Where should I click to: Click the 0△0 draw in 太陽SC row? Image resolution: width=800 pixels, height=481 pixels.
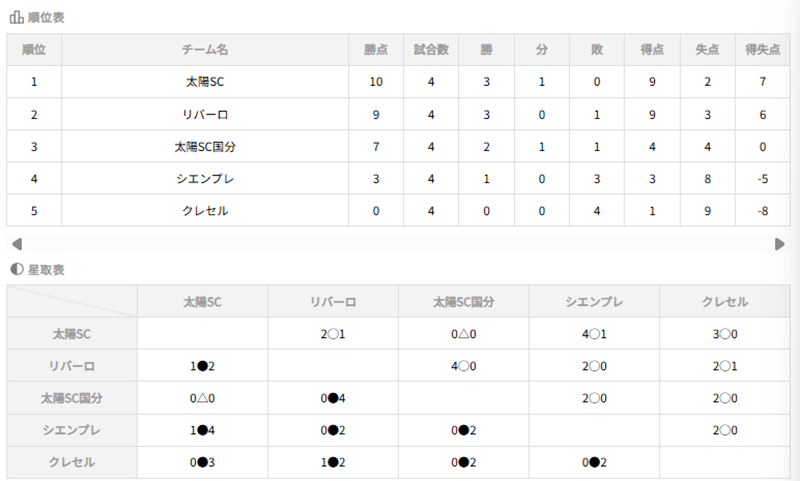[x=464, y=334]
